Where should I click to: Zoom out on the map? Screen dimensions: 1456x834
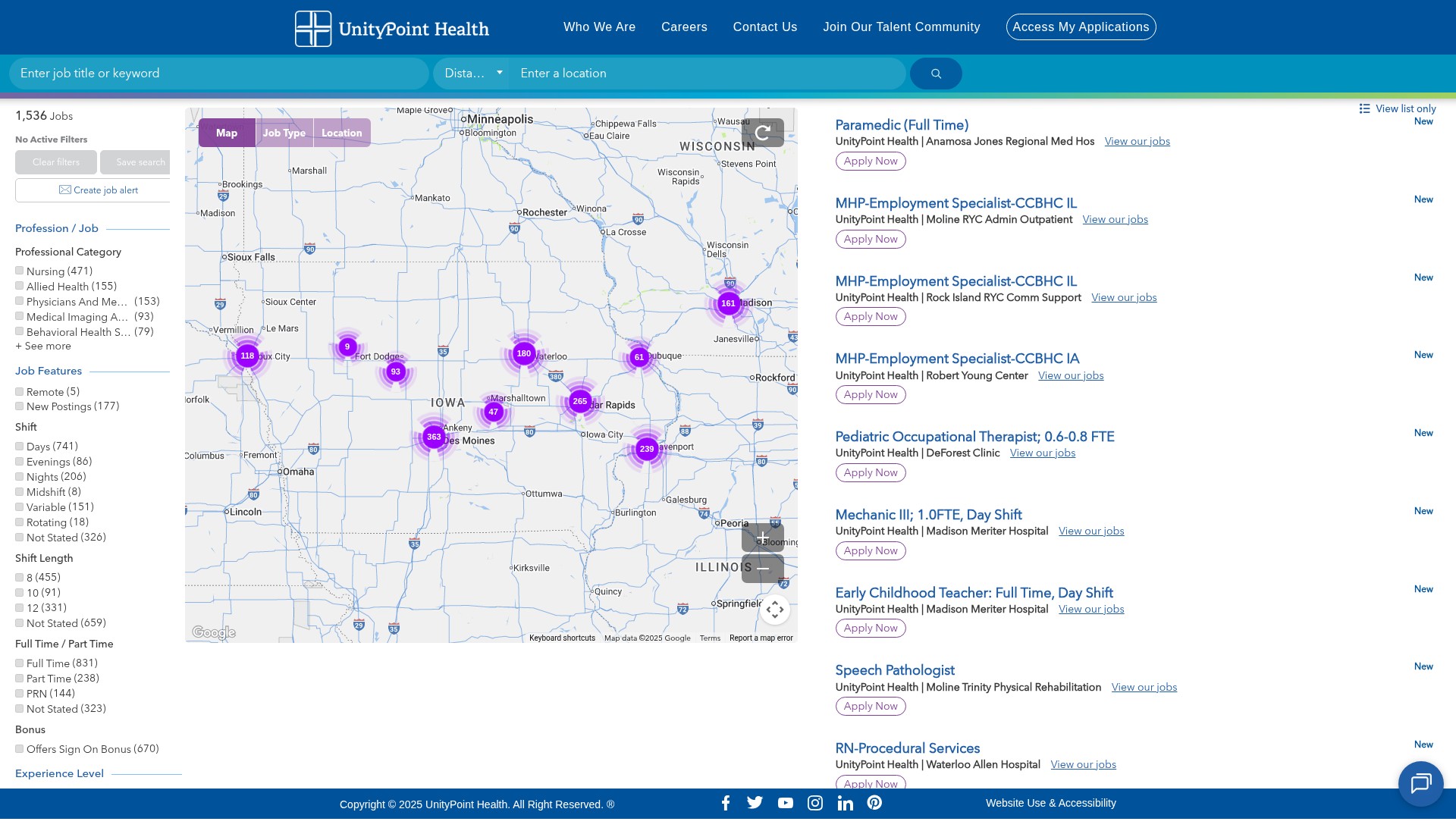pos(763,569)
